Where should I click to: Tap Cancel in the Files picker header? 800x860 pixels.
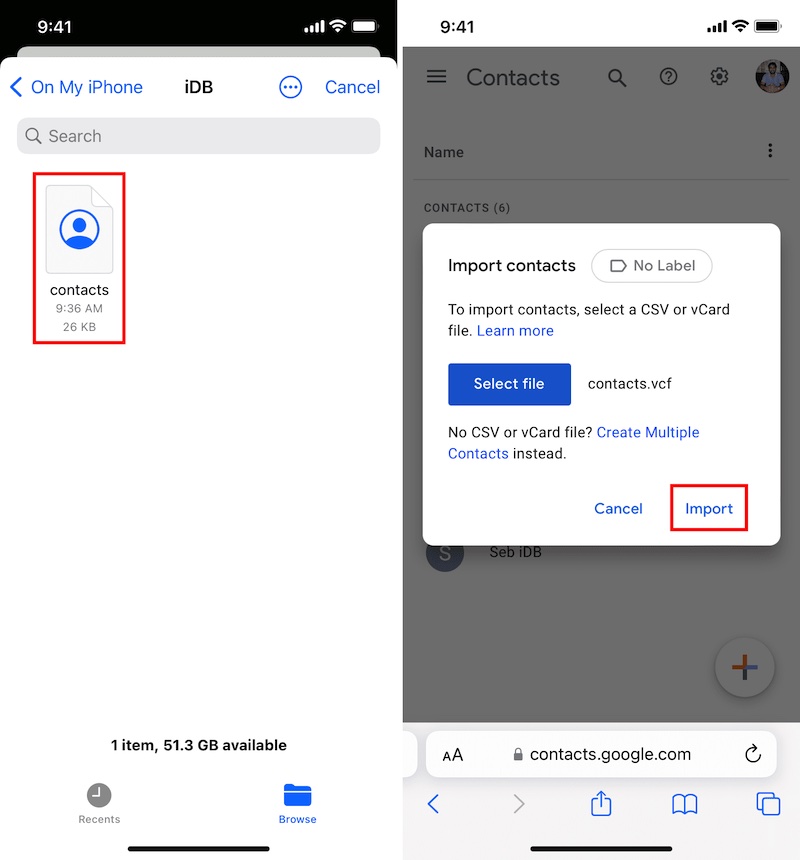coord(352,87)
